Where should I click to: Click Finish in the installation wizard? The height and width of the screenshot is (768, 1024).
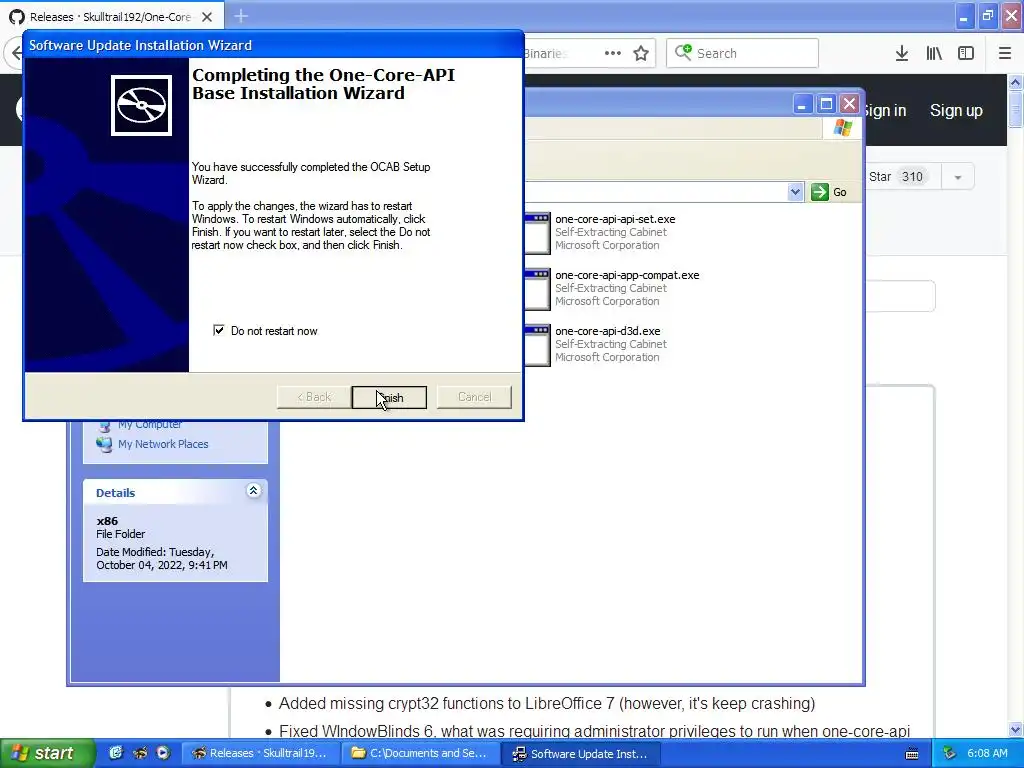389,397
